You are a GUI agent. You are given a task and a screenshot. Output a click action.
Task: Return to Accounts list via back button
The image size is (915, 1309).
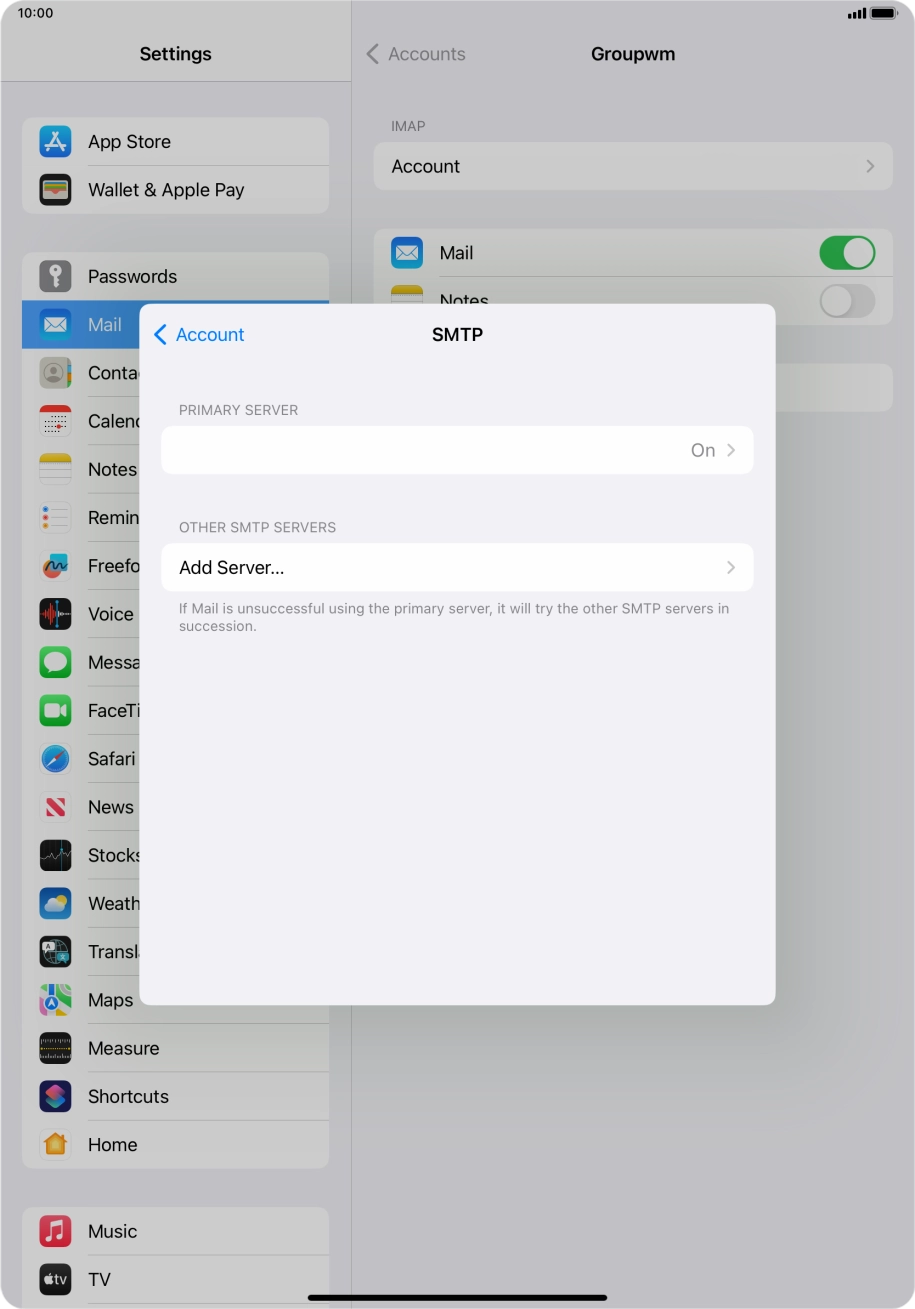pos(416,54)
